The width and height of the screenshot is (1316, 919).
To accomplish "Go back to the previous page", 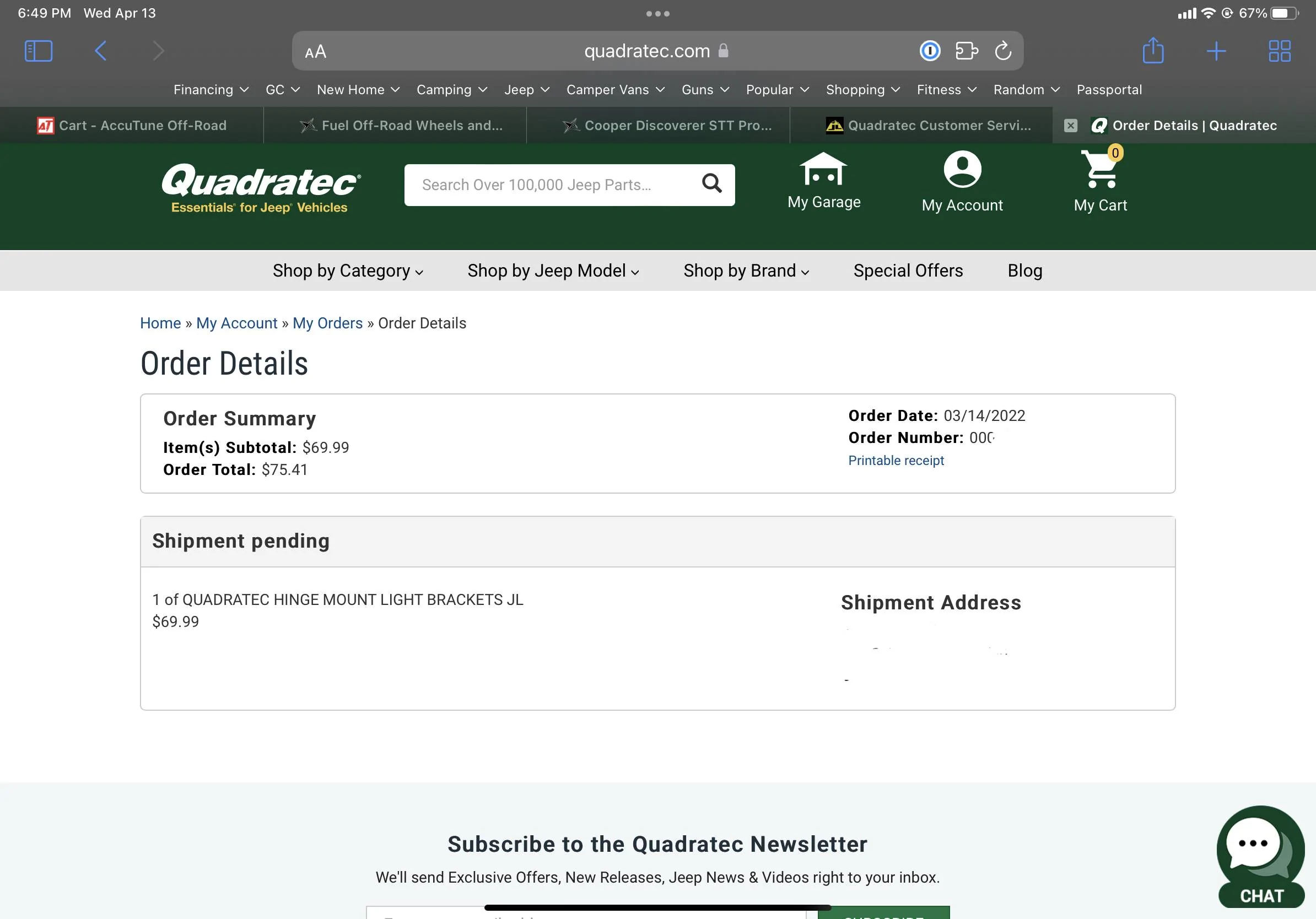I will click(100, 51).
